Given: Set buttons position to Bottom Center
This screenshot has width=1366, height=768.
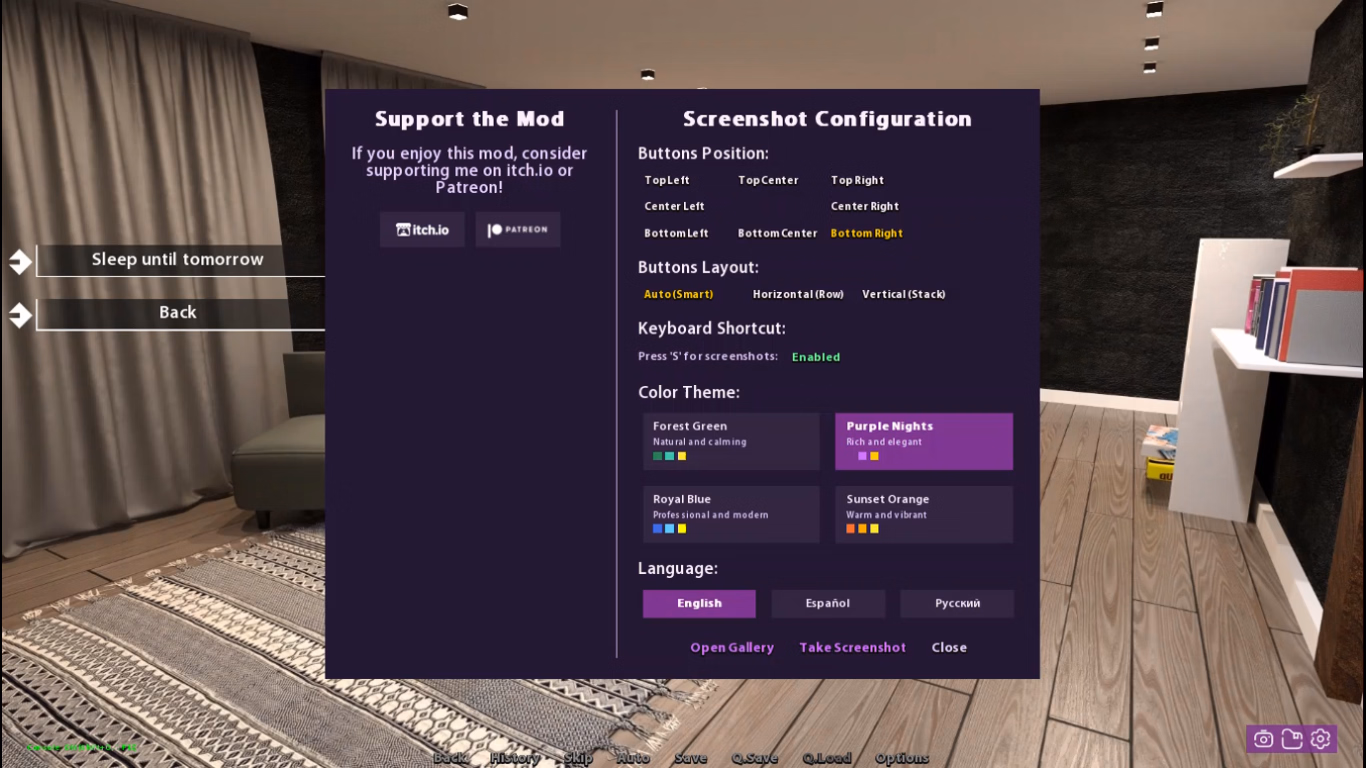Looking at the screenshot, I should (x=777, y=234).
